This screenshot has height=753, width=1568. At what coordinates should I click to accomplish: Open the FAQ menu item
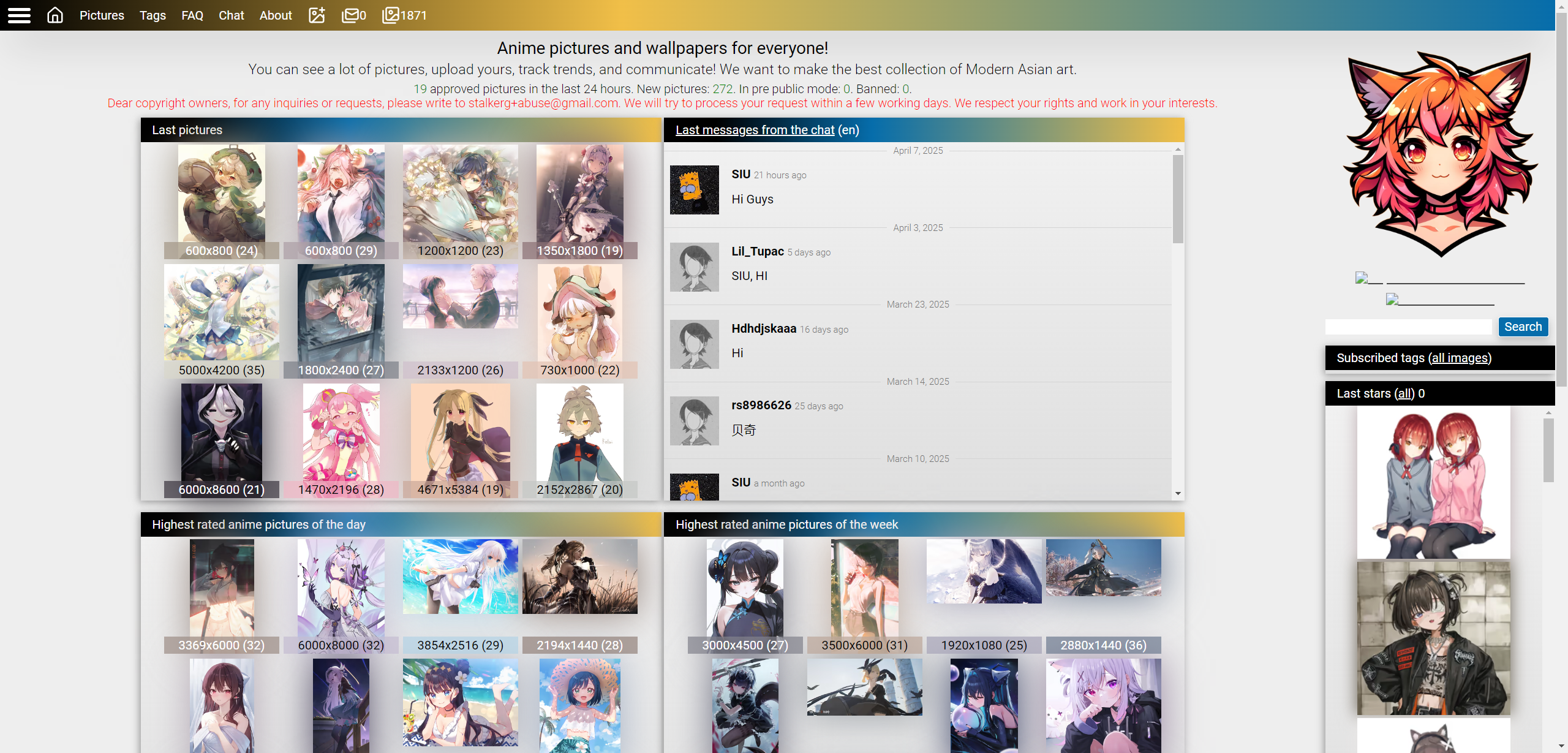[192, 15]
